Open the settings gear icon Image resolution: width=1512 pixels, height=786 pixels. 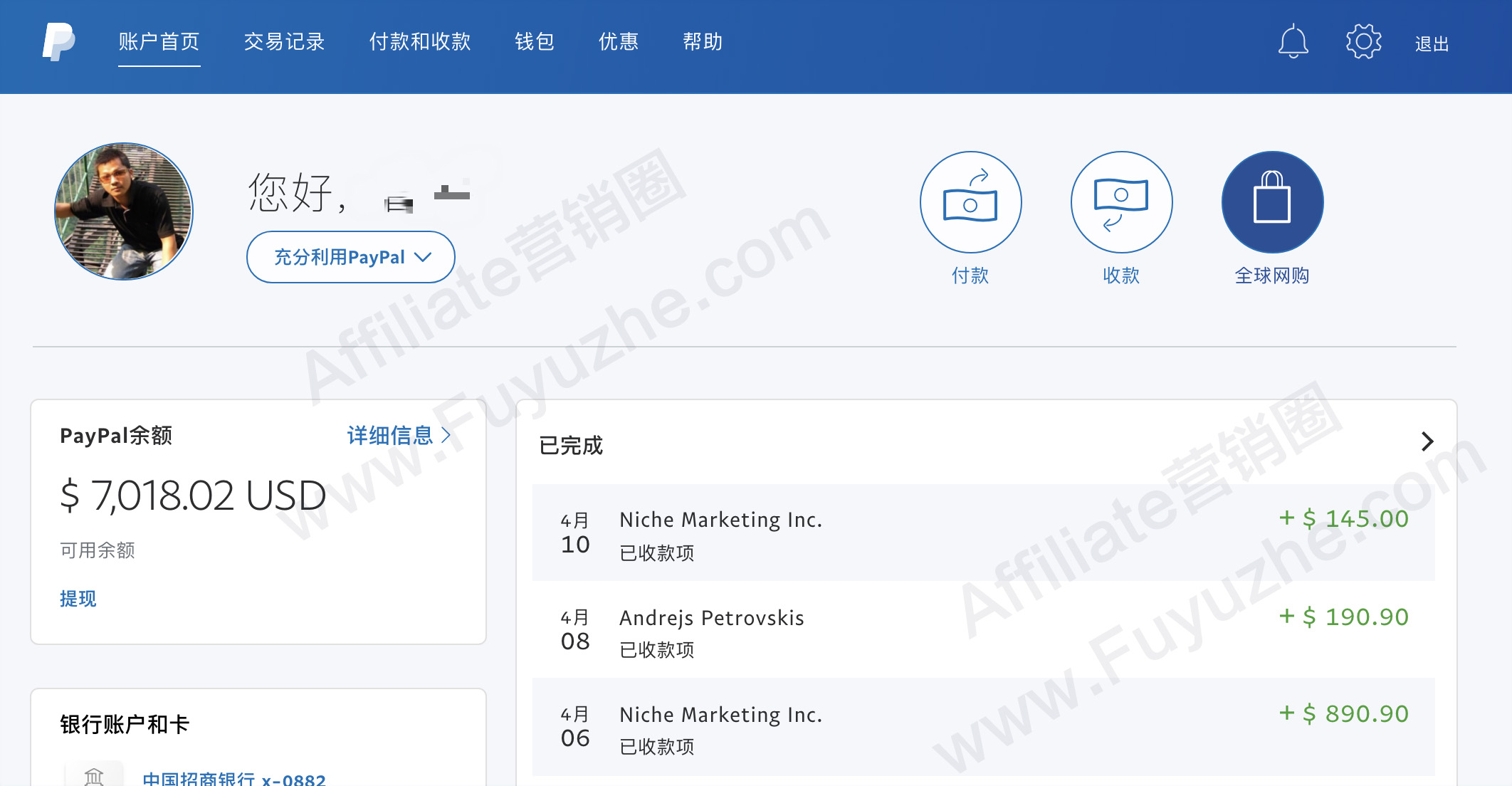tap(1363, 41)
